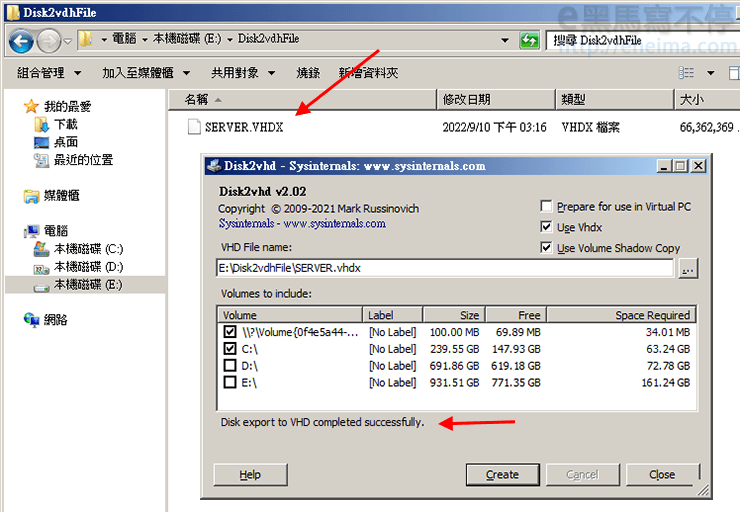This screenshot has width=740, height=512.
Task: Open view options dropdown arrow
Action: pos(711,73)
